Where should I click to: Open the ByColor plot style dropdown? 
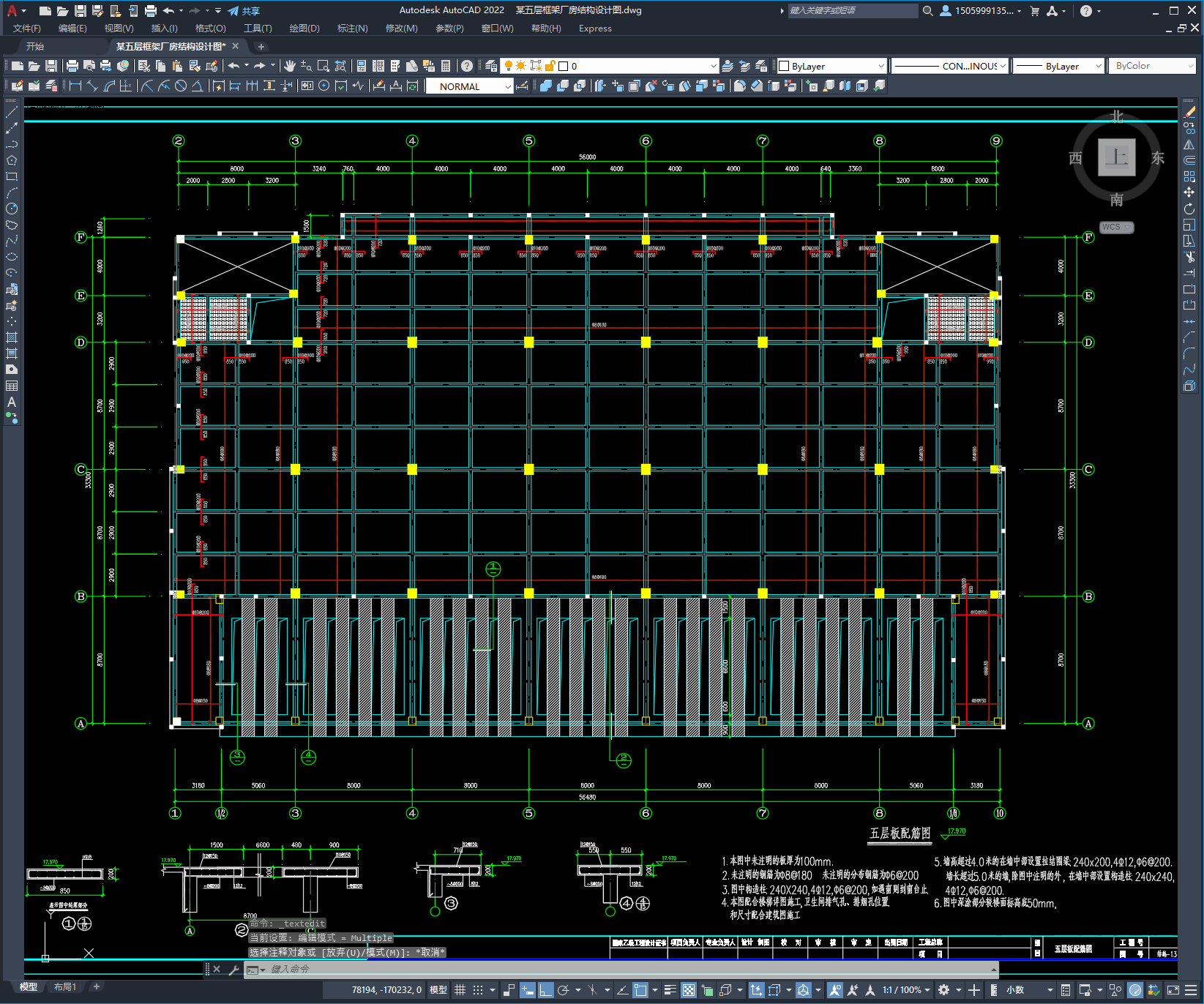point(1153,66)
